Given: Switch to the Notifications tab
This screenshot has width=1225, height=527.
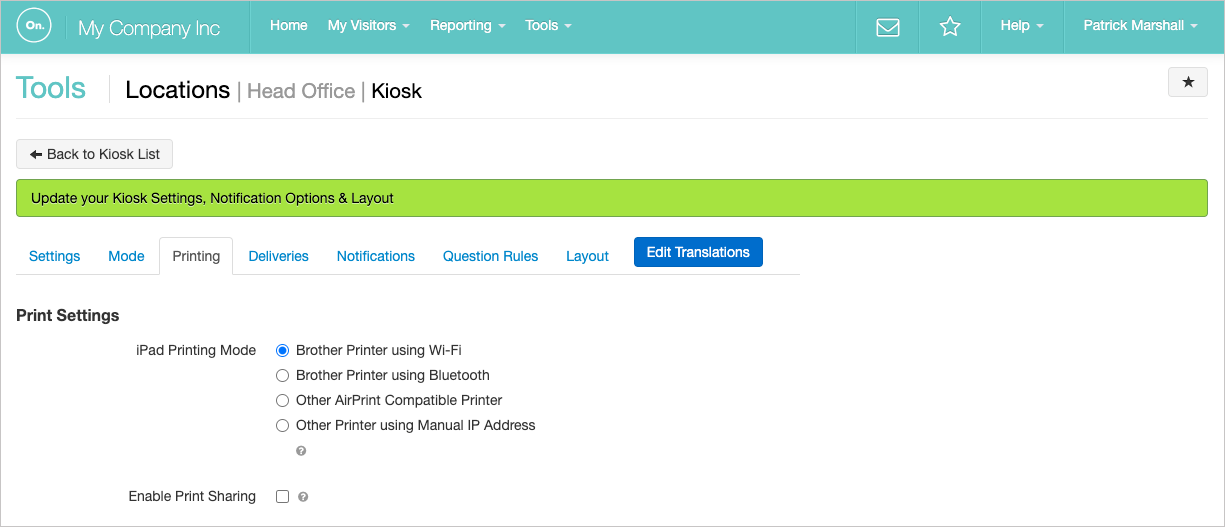Looking at the screenshot, I should pos(375,257).
